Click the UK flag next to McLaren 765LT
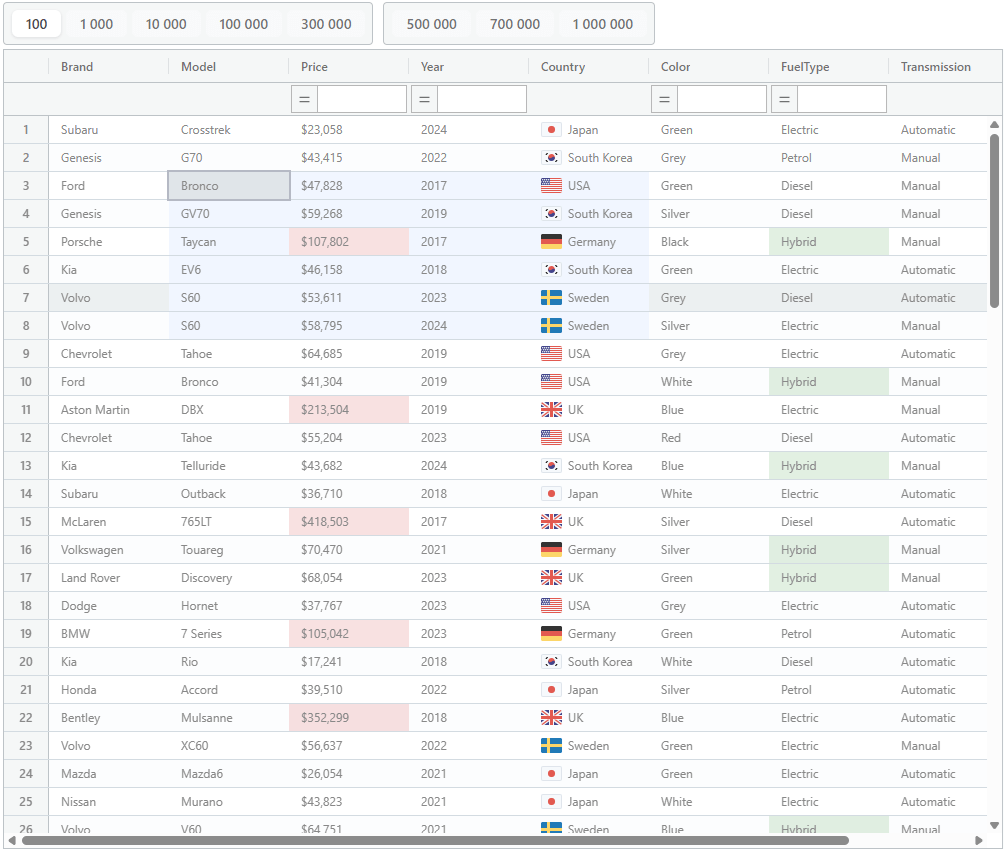 click(551, 521)
